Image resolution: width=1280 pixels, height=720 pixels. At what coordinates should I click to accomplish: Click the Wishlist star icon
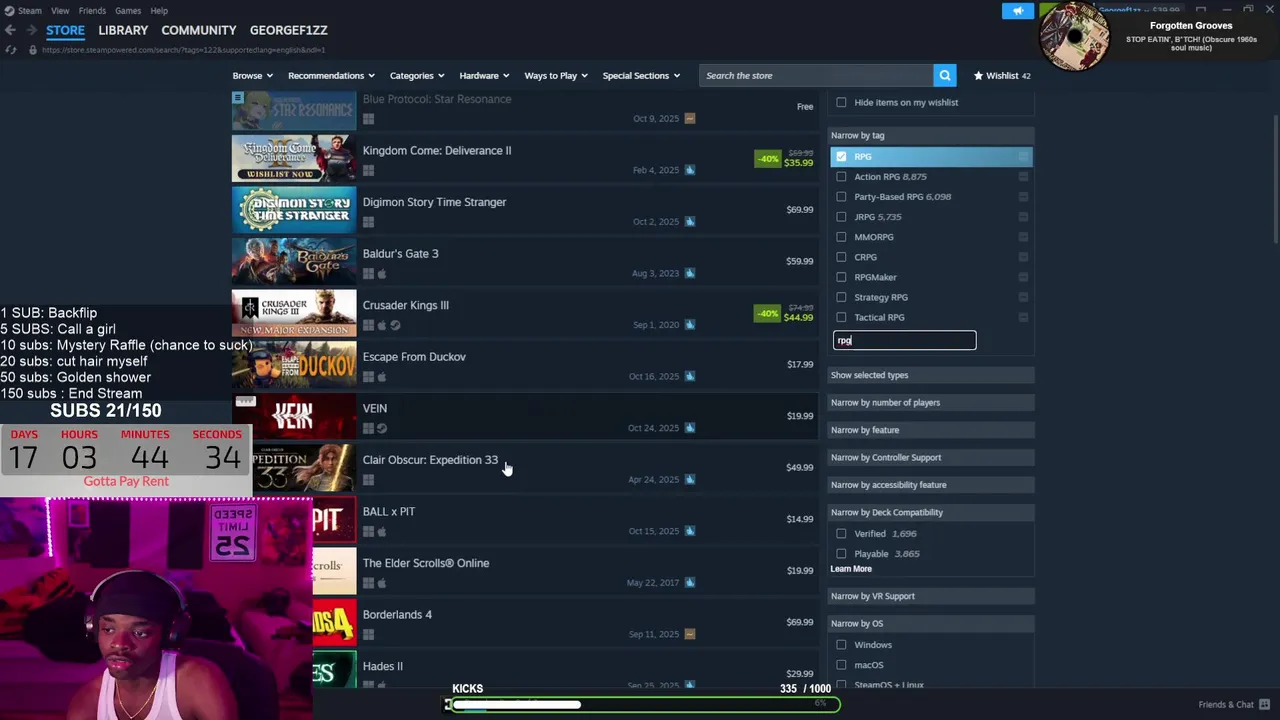point(978,75)
